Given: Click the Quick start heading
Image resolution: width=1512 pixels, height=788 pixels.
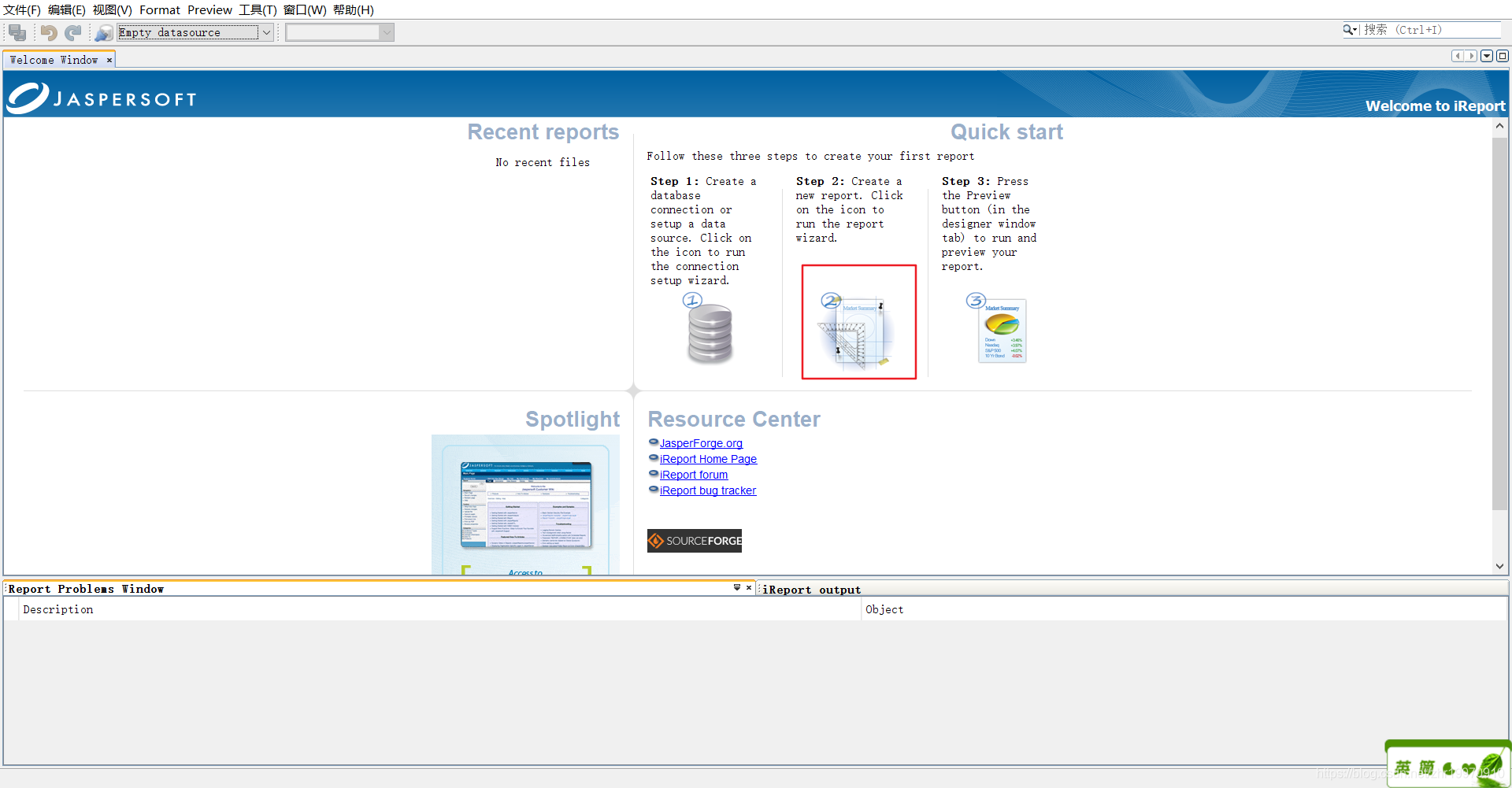Looking at the screenshot, I should [1006, 131].
